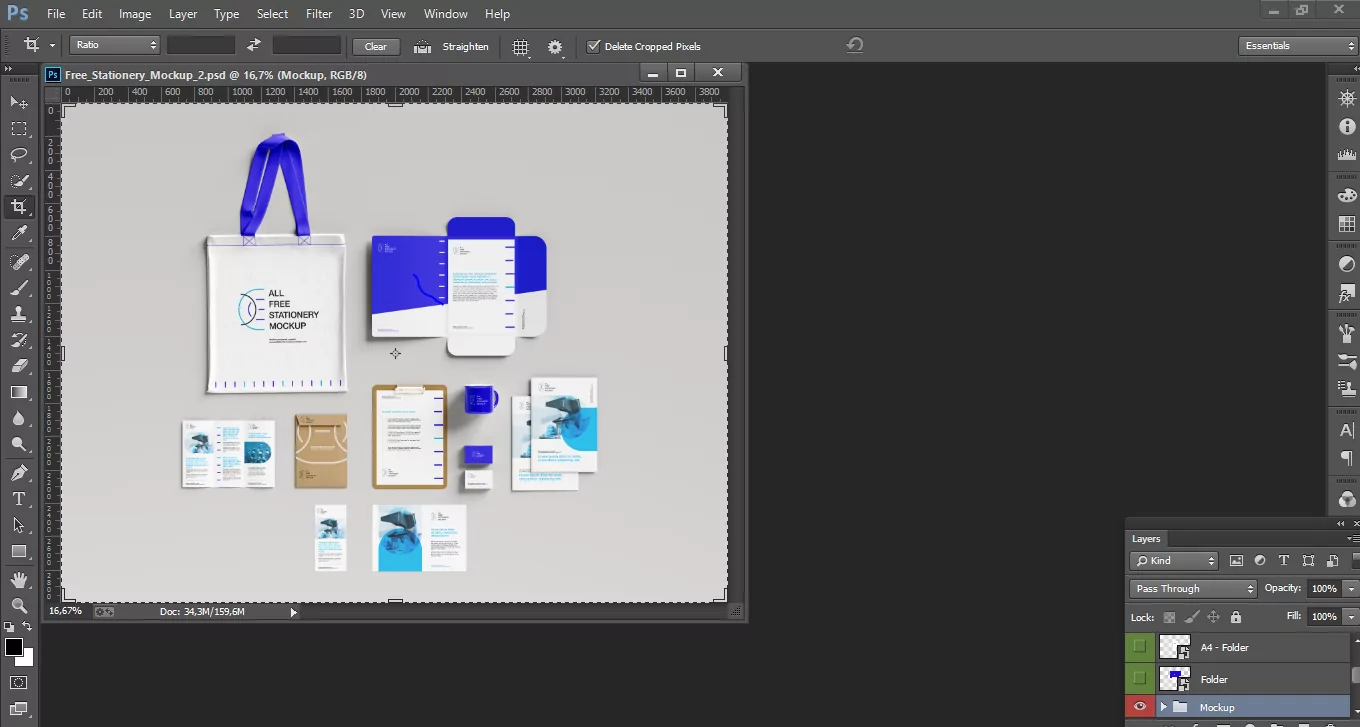Select the Eyedropper tool
The image size is (1360, 727).
[19, 234]
